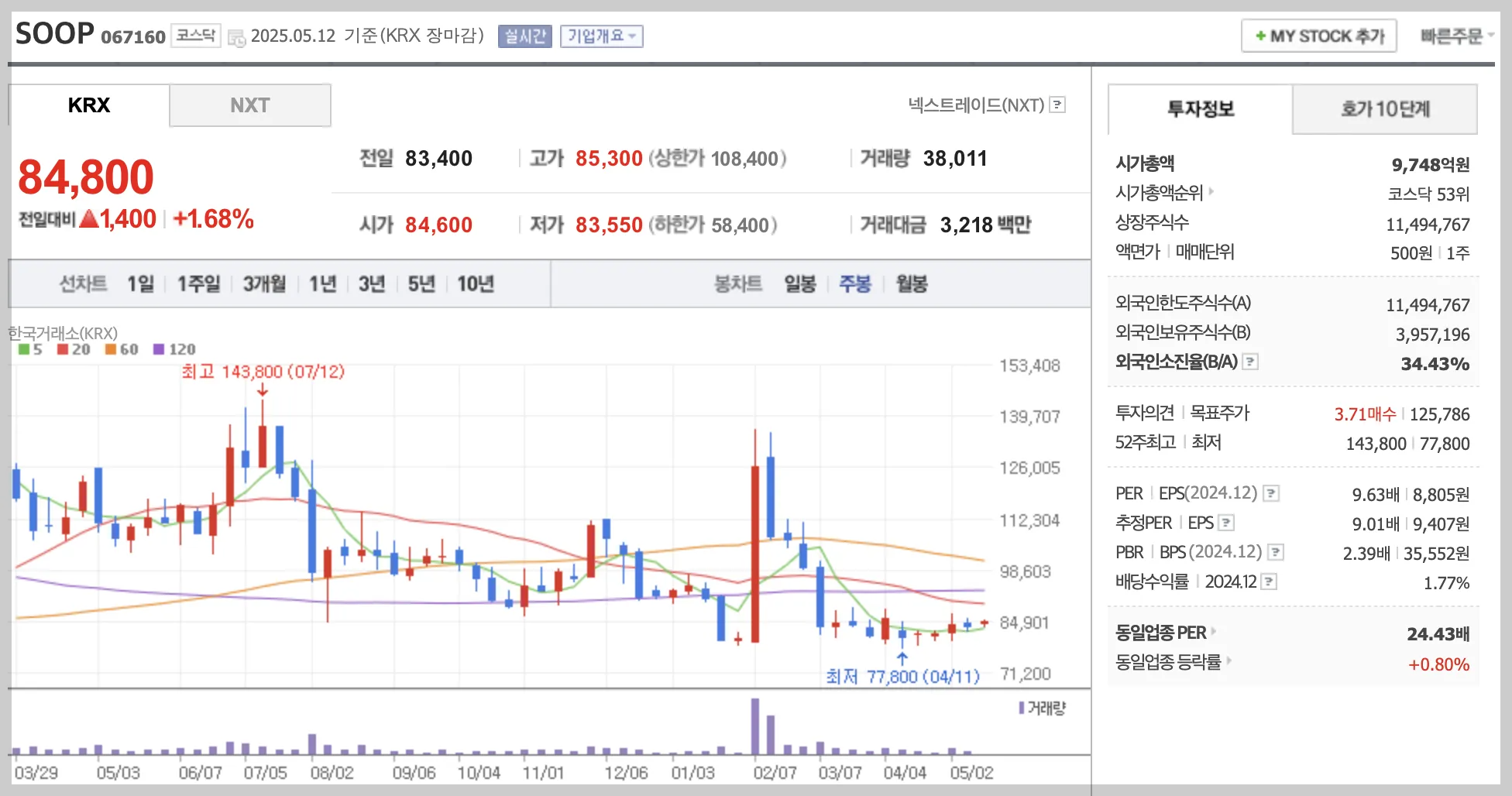Image resolution: width=1512 pixels, height=796 pixels.
Task: Select 5년 line chart period
Action: pyautogui.click(x=421, y=284)
